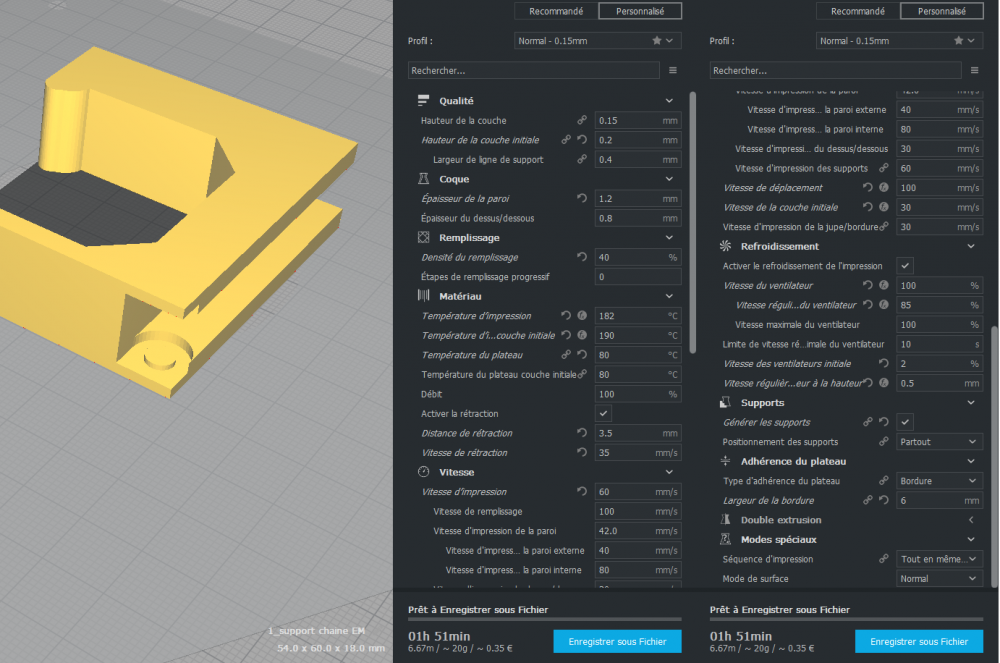
Task: Click link icon for Générer les supports
Action: coord(867,422)
